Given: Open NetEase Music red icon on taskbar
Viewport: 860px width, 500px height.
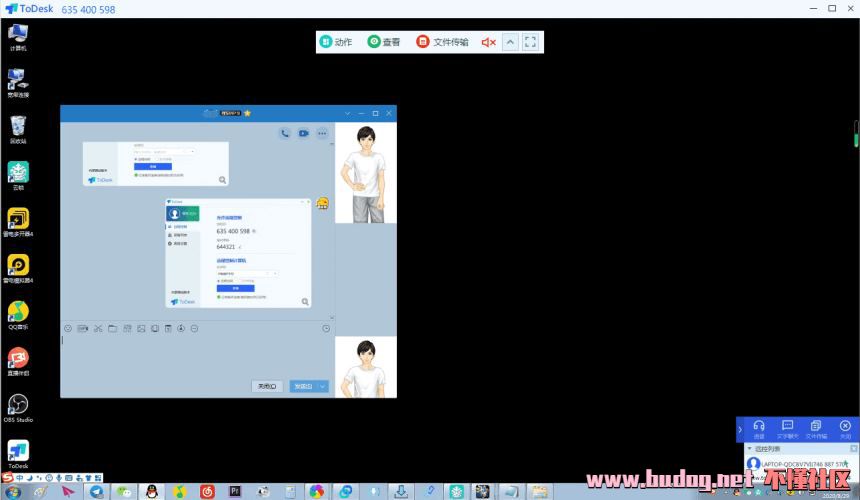Looking at the screenshot, I should click(207, 492).
